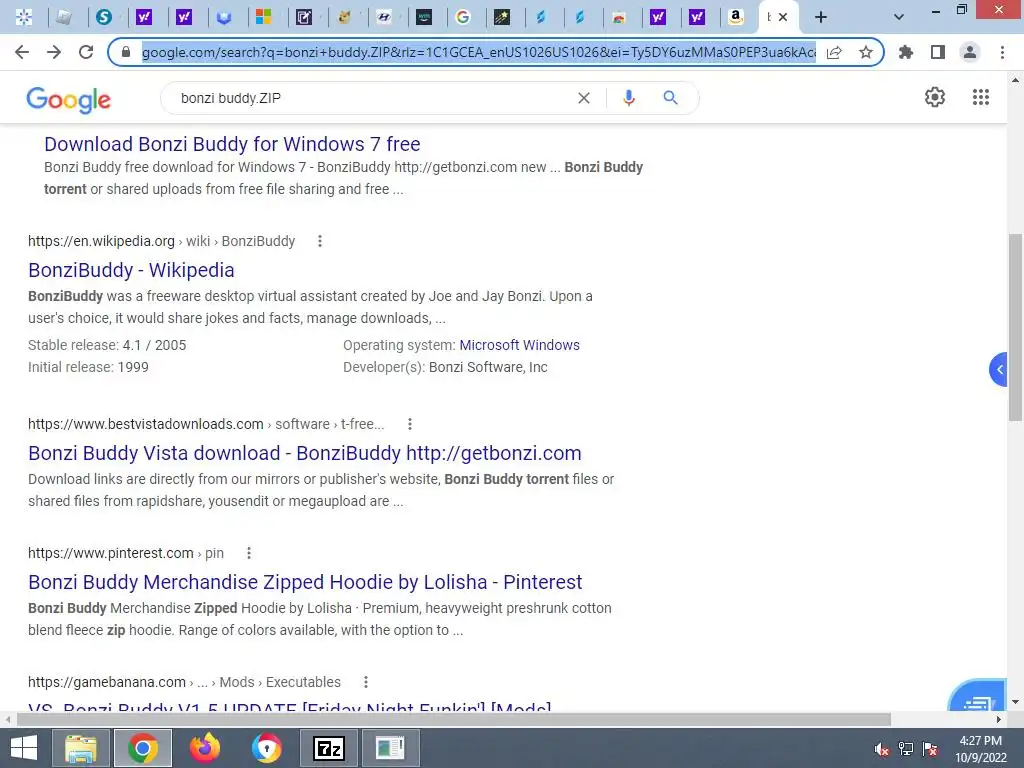Open Chrome's three-dot main menu
The image size is (1024, 768).
pos(1002,52)
